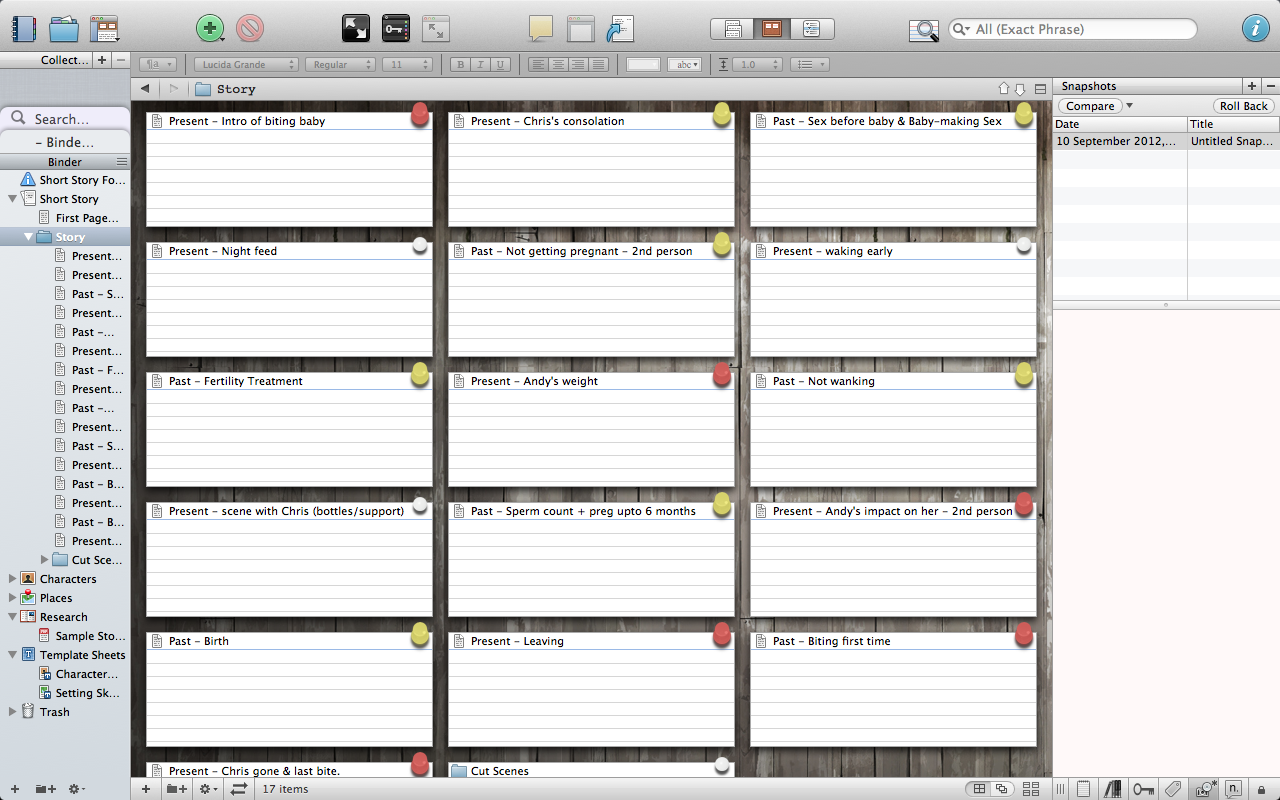Toggle the inspector lock icon
Viewport: 1280px width, 800px height.
(x=1261, y=789)
